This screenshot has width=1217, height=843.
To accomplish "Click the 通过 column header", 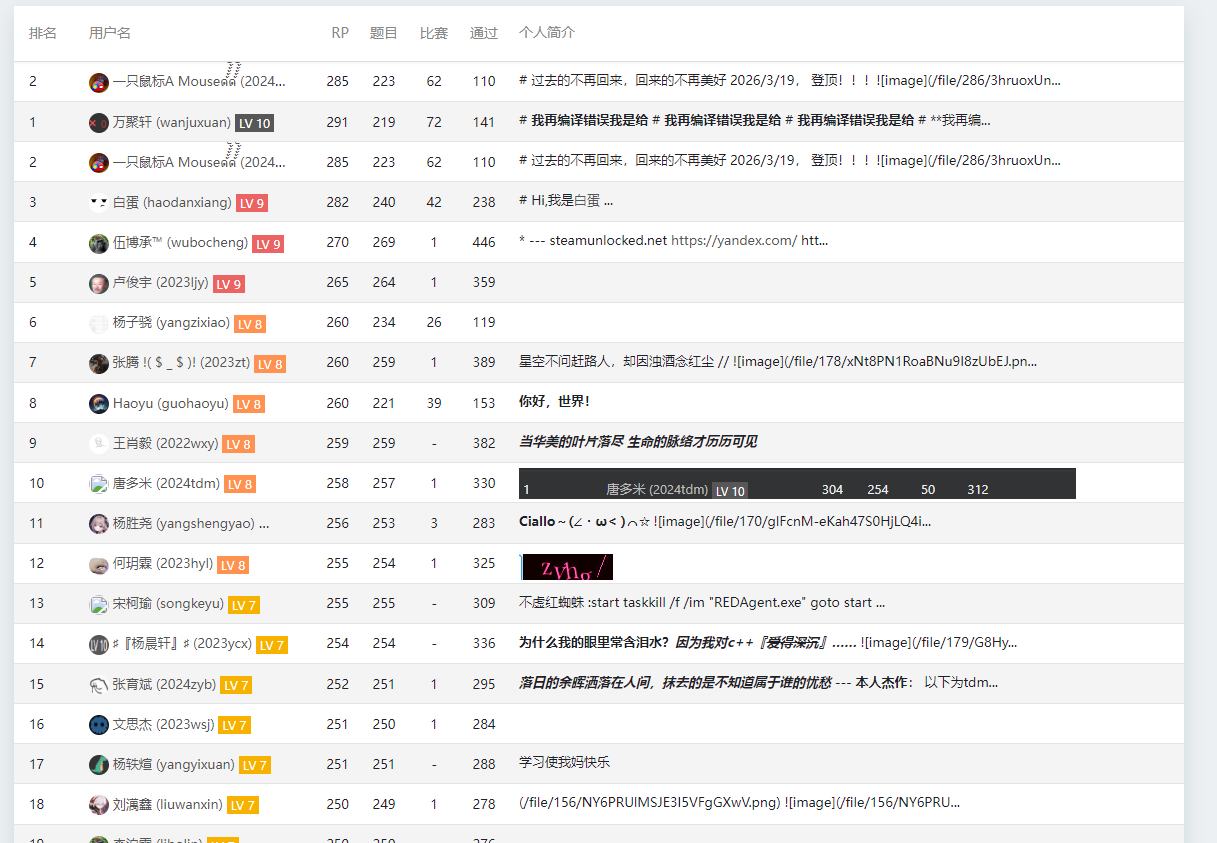I will tap(484, 33).
